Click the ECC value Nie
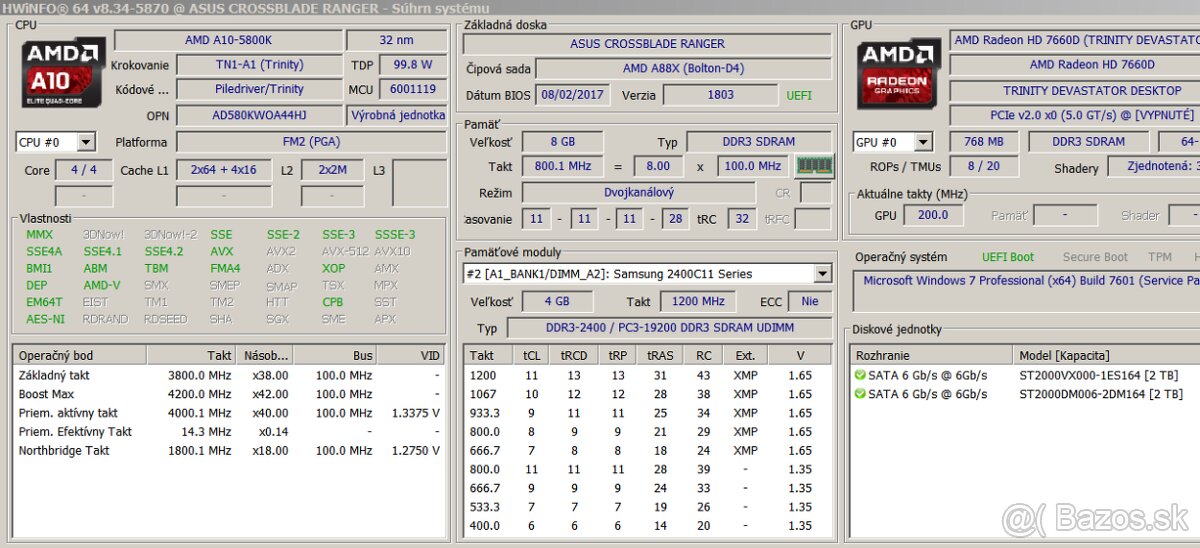The width and height of the screenshot is (1200, 548). click(x=810, y=301)
